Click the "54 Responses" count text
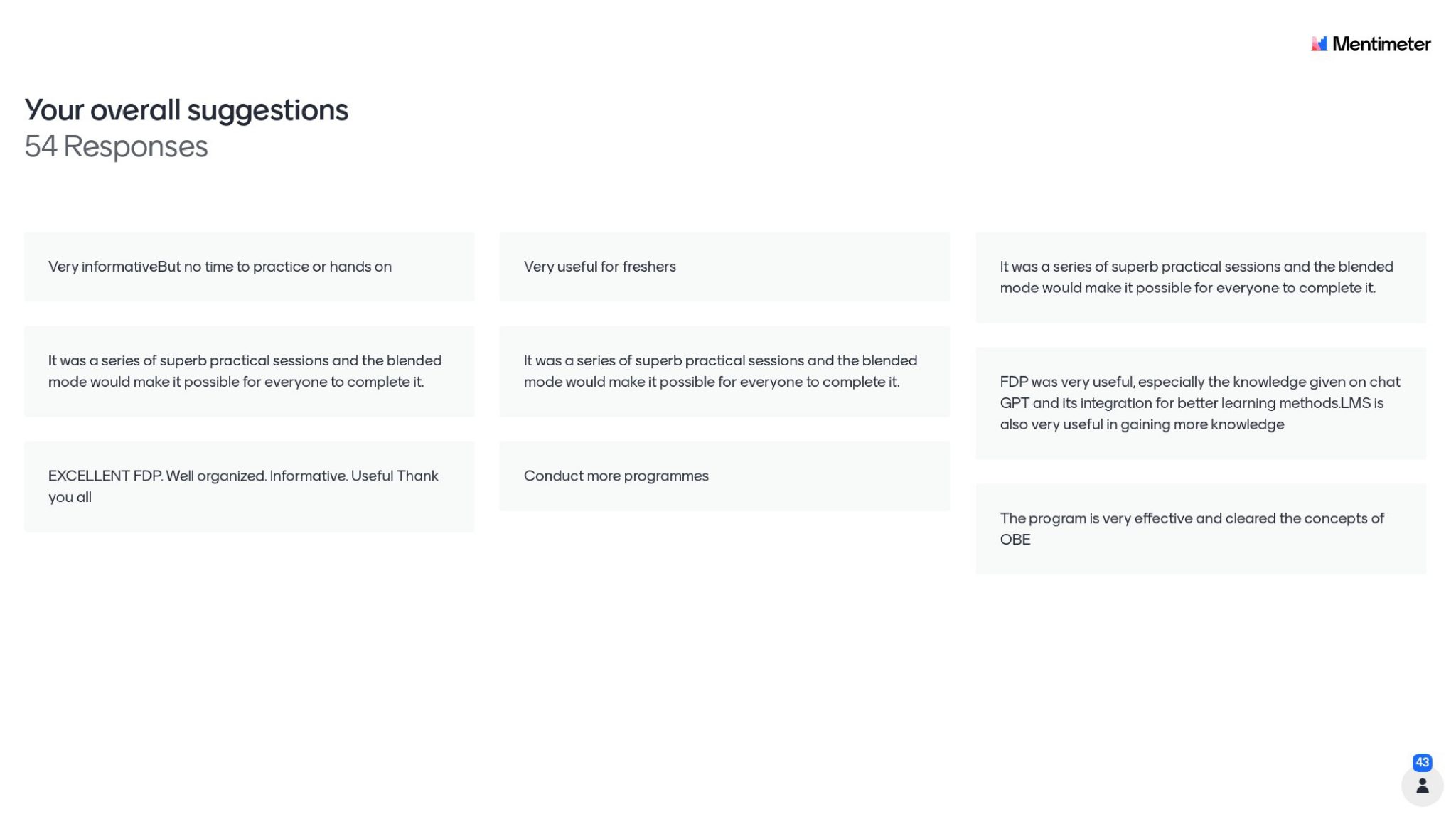 116,146
